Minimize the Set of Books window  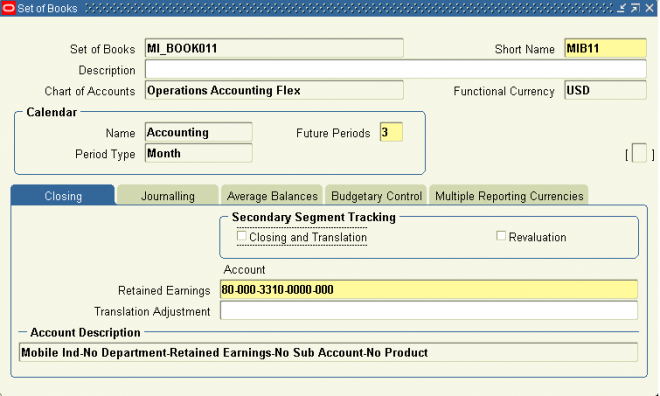[x=621, y=8]
